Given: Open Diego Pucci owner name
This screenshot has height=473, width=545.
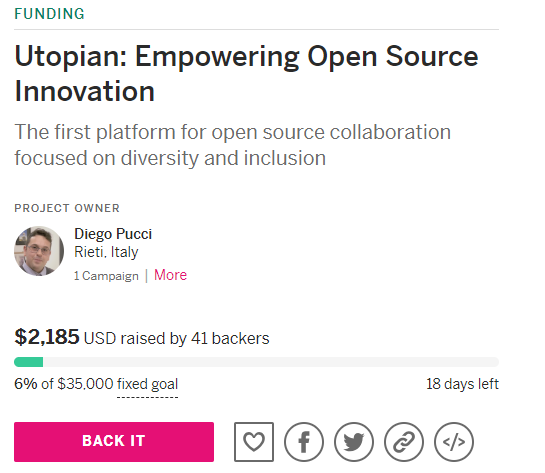Looking at the screenshot, I should pos(113,234).
